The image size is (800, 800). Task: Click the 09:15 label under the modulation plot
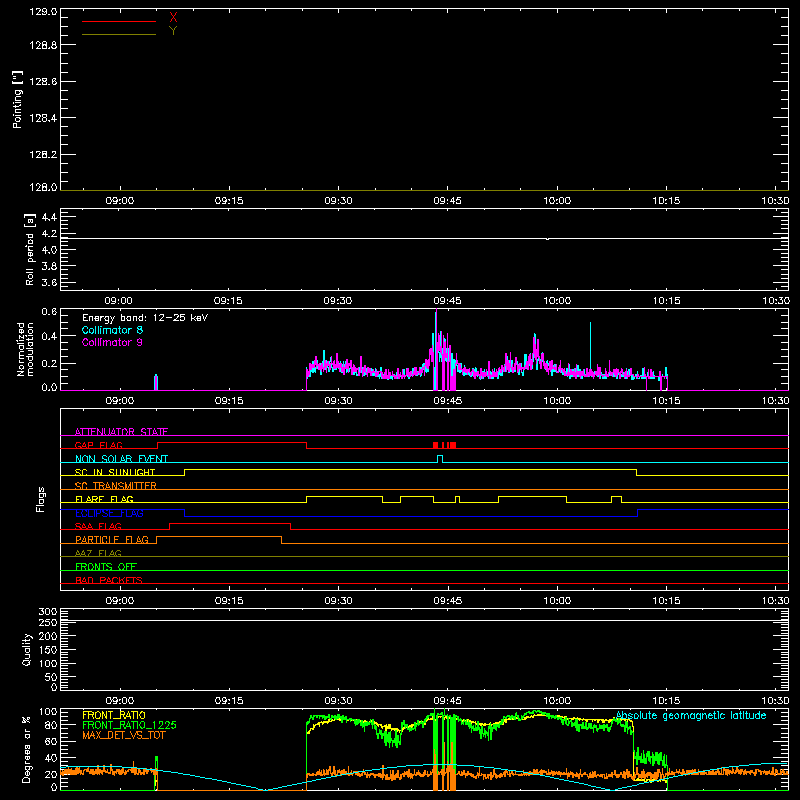pyautogui.click(x=229, y=401)
